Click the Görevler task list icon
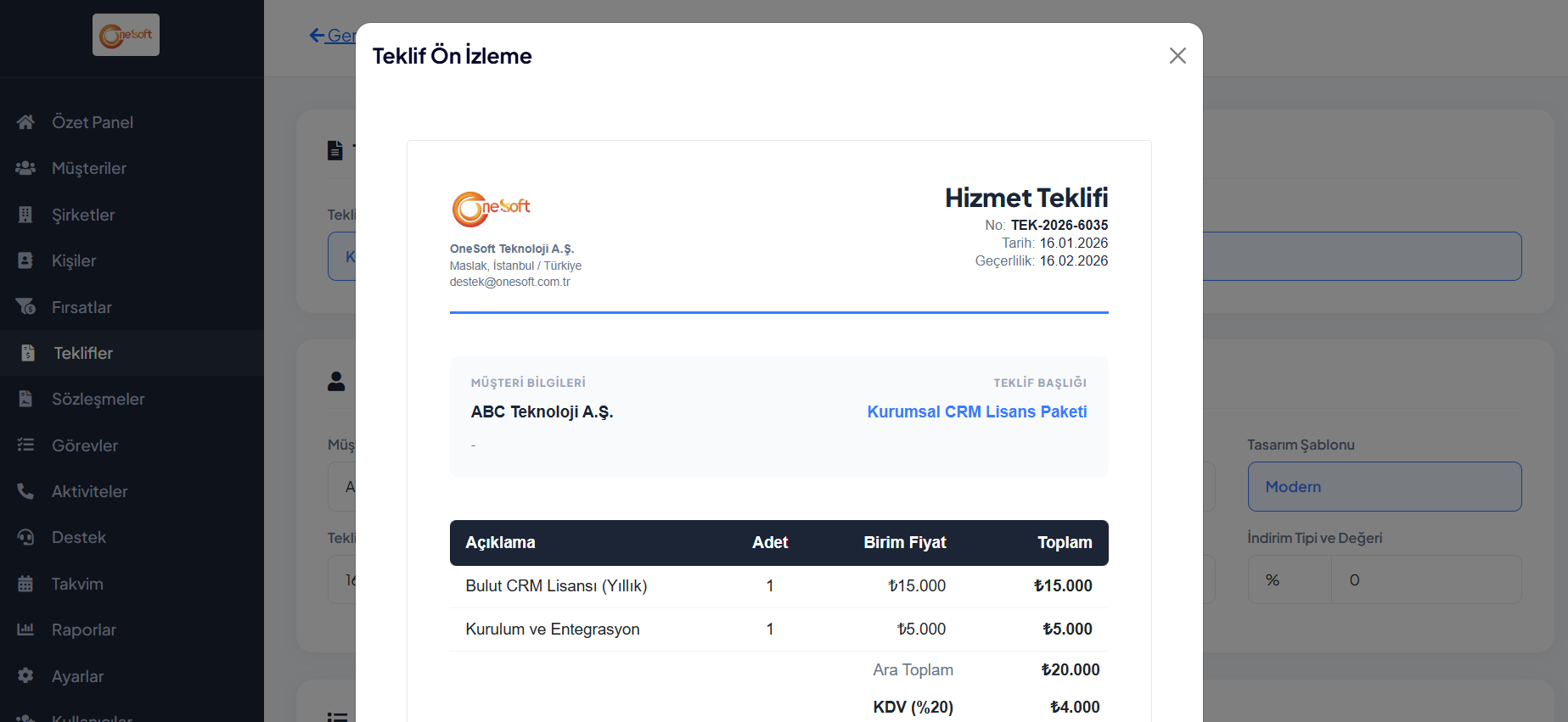1568x722 pixels. click(x=25, y=445)
